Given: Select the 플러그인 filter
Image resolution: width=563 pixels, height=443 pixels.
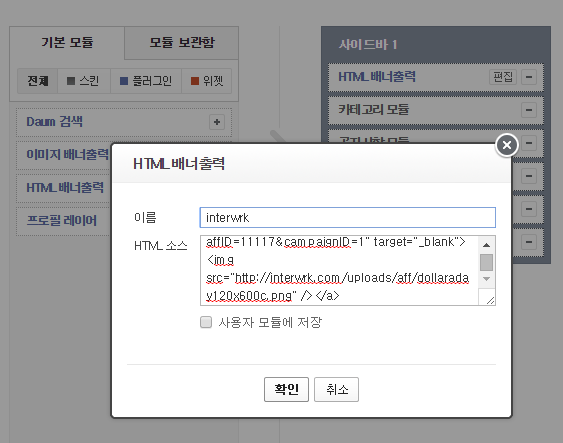Looking at the screenshot, I should coord(146,80).
